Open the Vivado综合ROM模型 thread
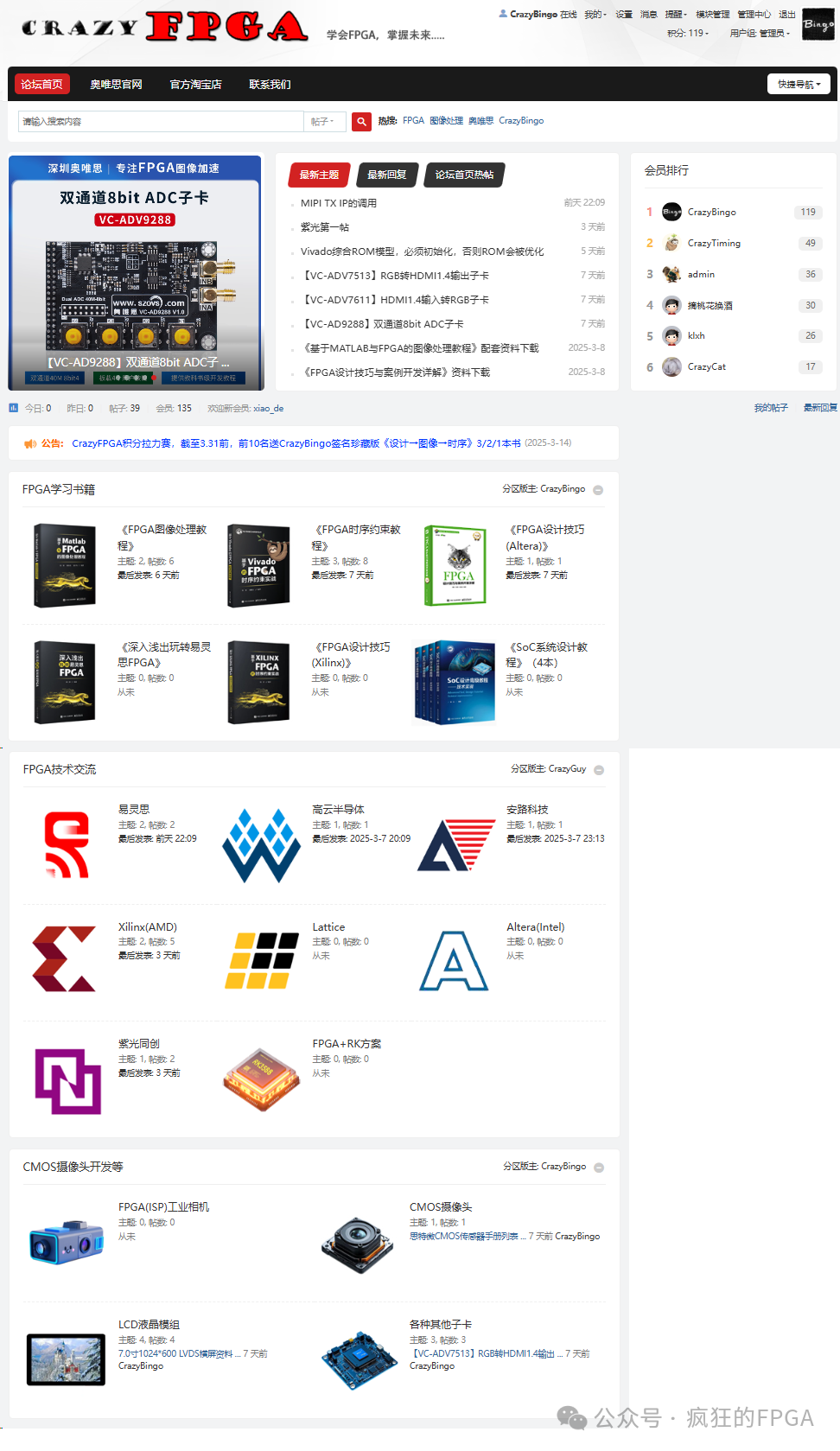Viewport: 840px width, 1451px height. tap(422, 251)
